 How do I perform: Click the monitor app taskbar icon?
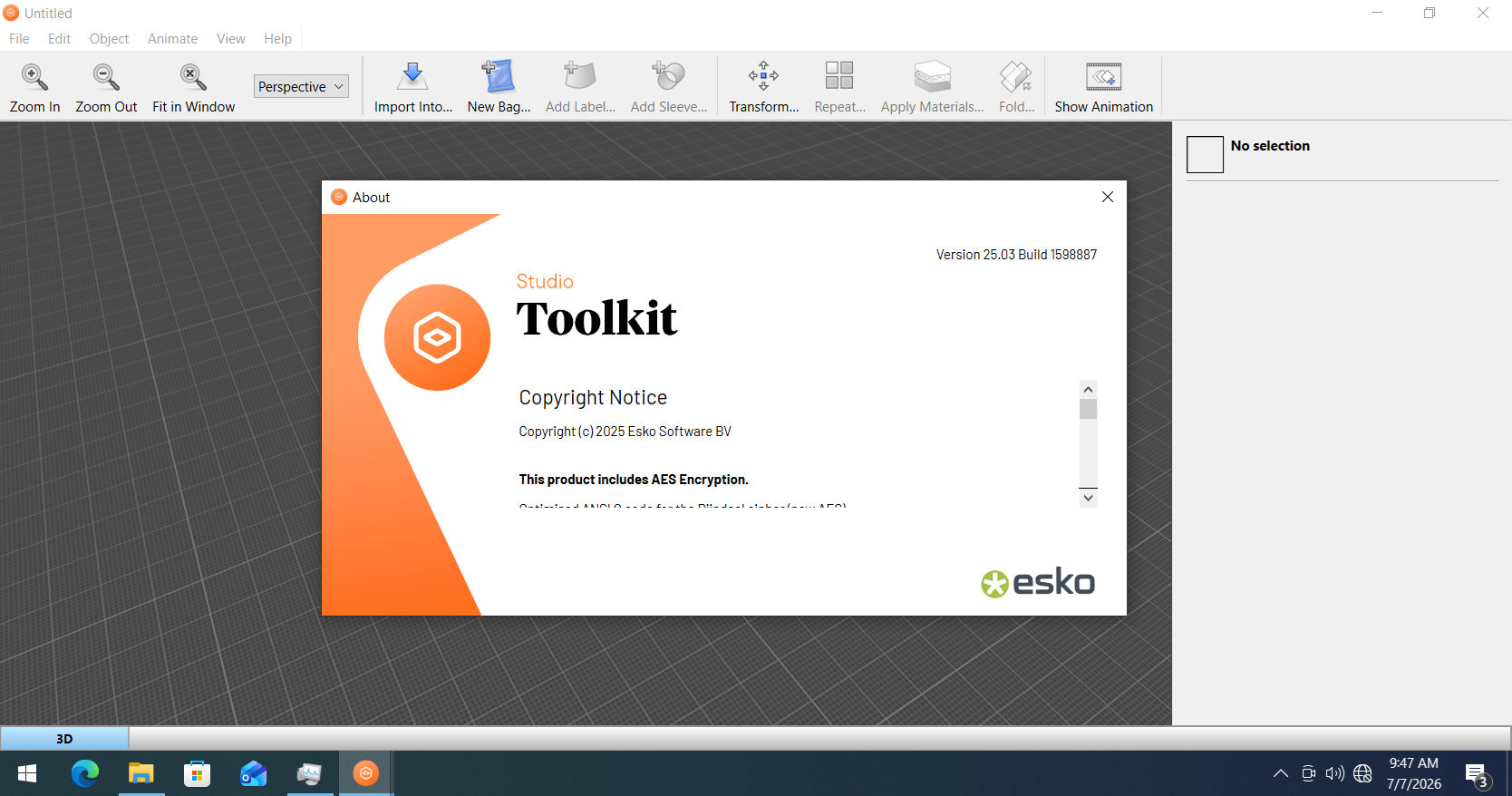[x=309, y=773]
